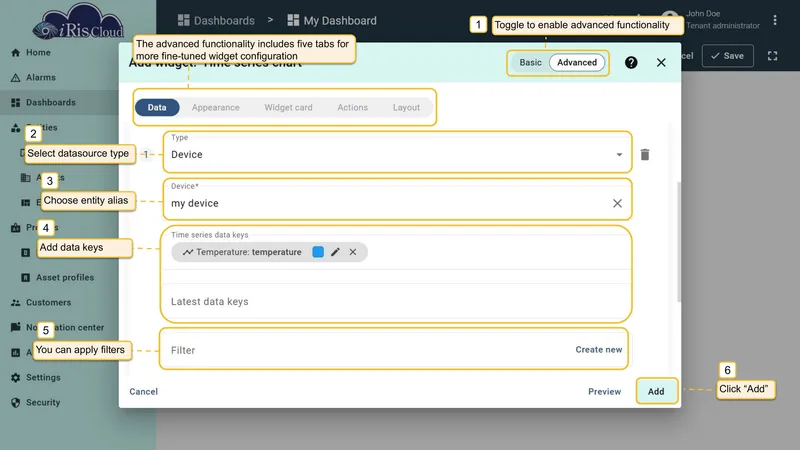Switch widget mode to Basic
Screen dimensions: 800x450
pos(530,62)
